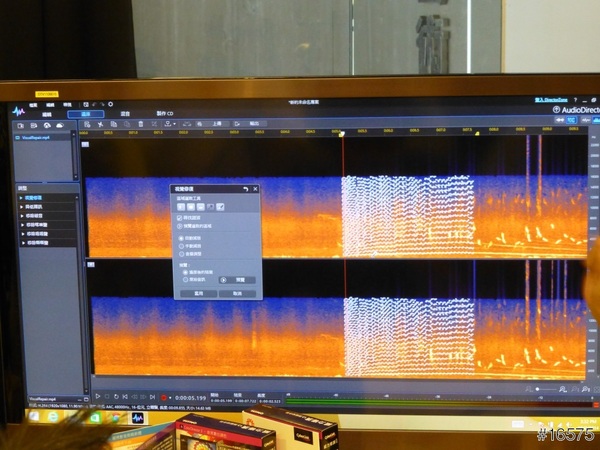
Task: Click the Save project icon beside menus
Action: click(86, 104)
